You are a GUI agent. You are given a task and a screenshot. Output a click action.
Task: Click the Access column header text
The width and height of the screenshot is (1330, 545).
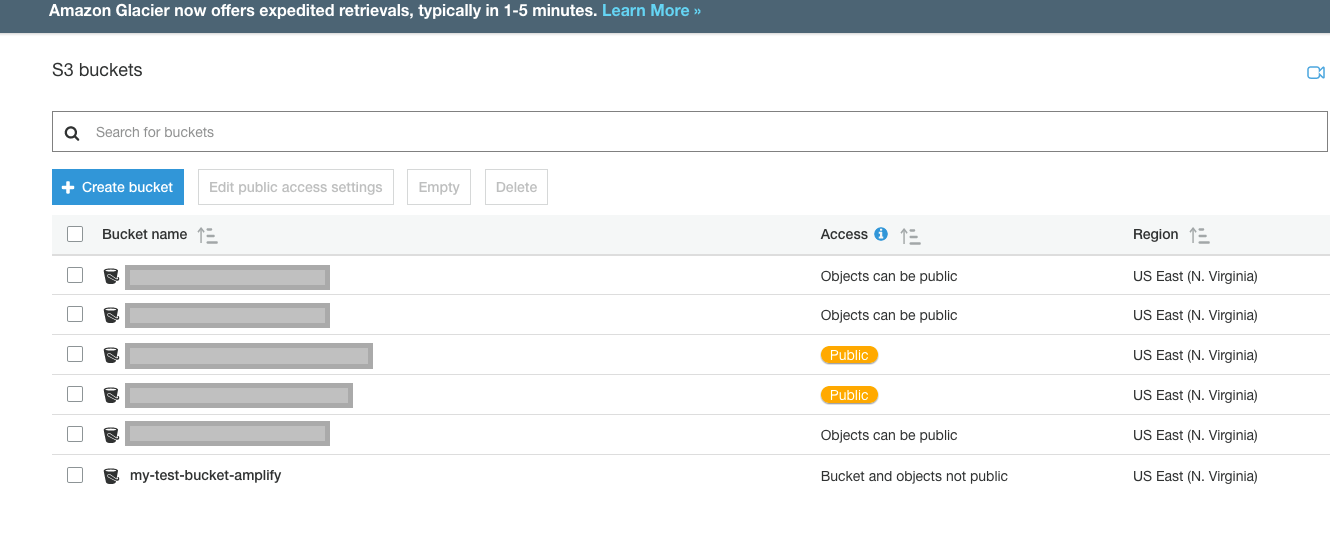844,234
